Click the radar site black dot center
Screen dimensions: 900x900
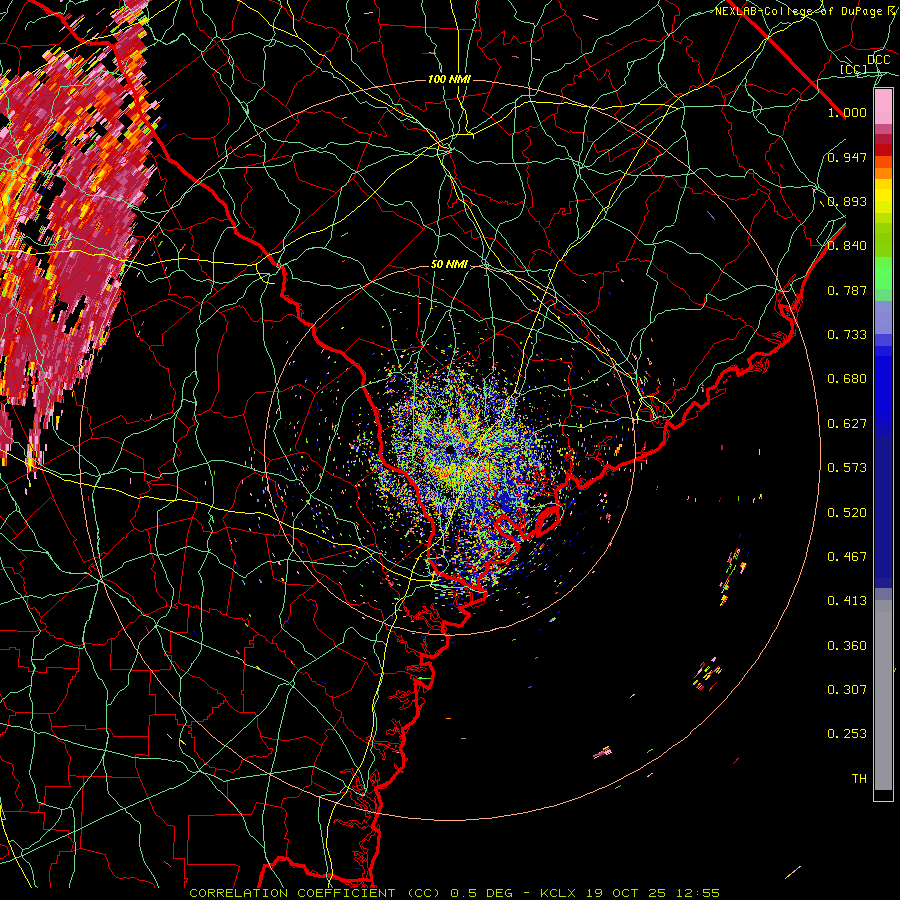pos(449,449)
